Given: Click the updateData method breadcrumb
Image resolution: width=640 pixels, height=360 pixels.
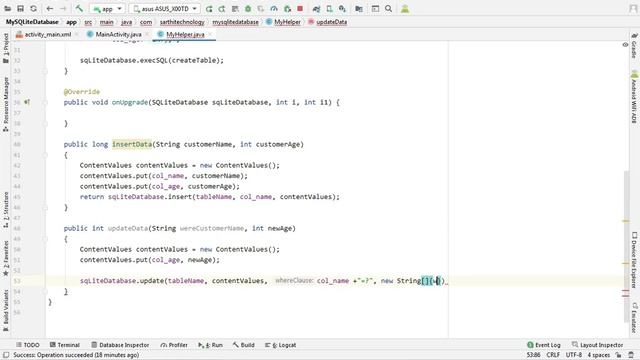Looking at the screenshot, I should tap(328, 22).
